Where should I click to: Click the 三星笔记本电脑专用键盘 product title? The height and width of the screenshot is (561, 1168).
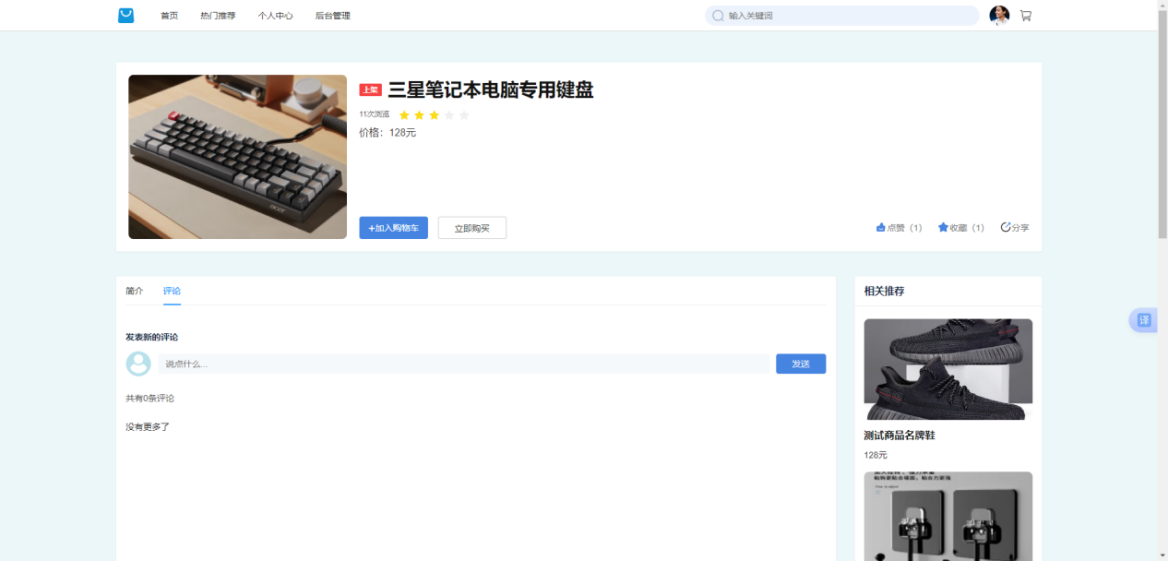tap(490, 89)
